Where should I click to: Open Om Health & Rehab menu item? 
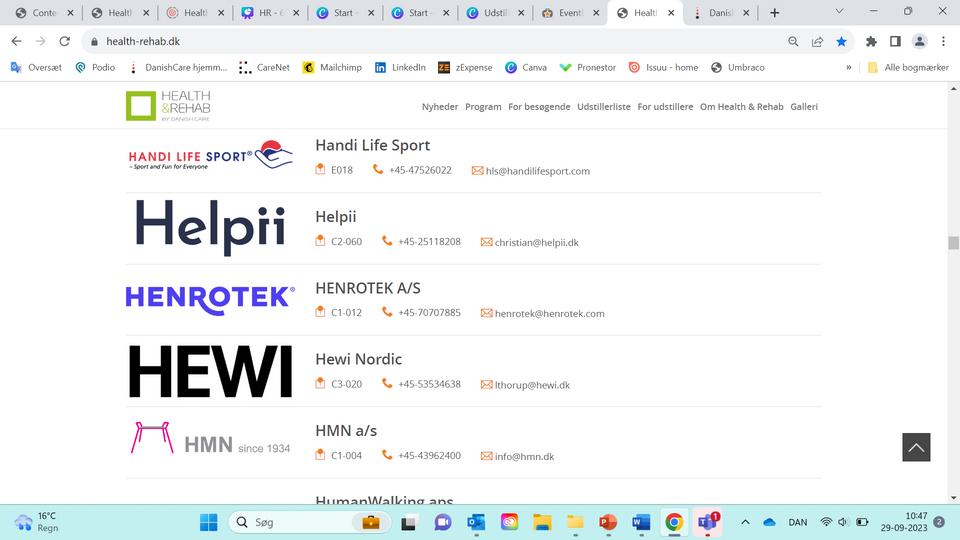(741, 107)
